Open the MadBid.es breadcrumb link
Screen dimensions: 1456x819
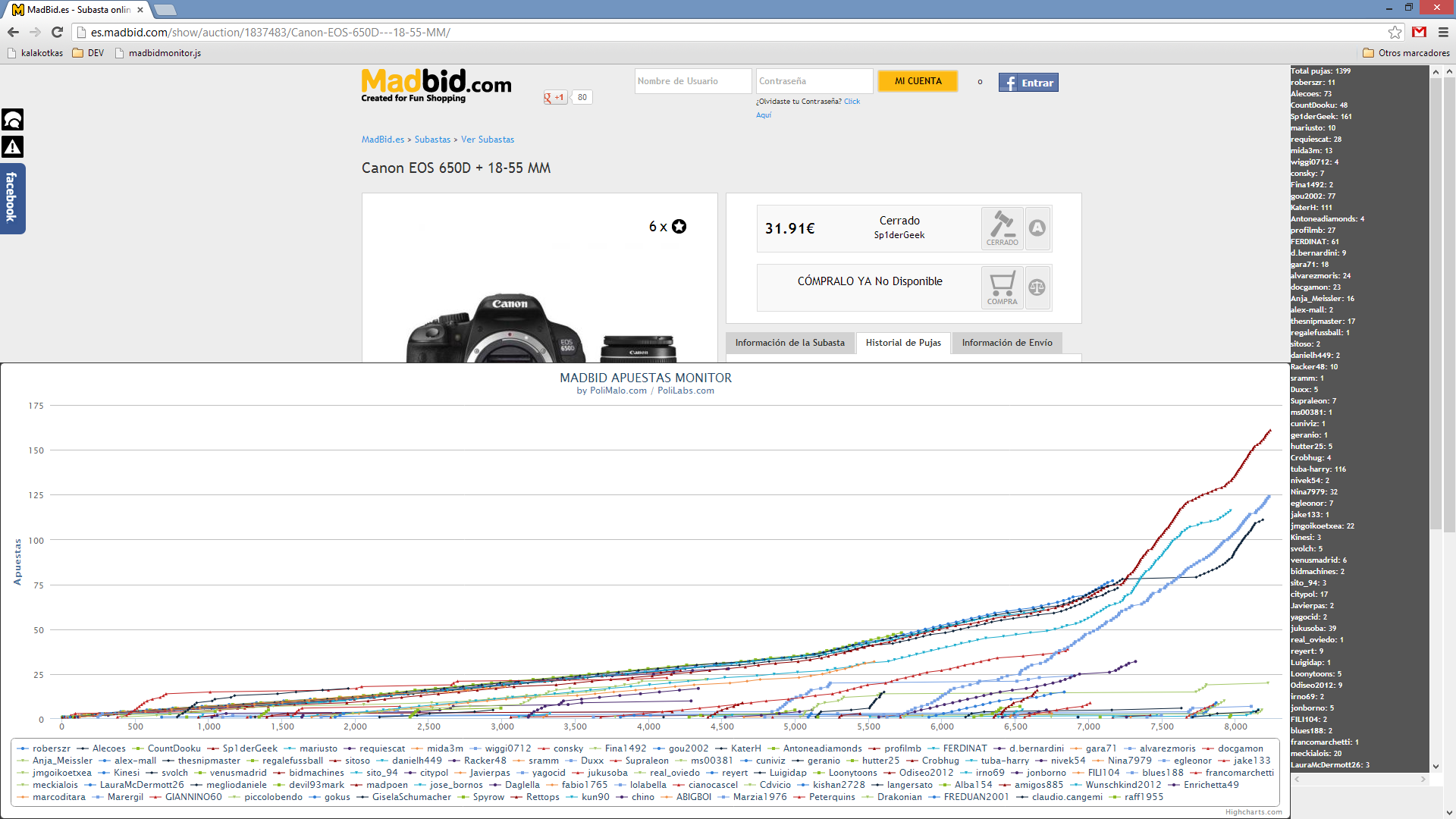[383, 140]
